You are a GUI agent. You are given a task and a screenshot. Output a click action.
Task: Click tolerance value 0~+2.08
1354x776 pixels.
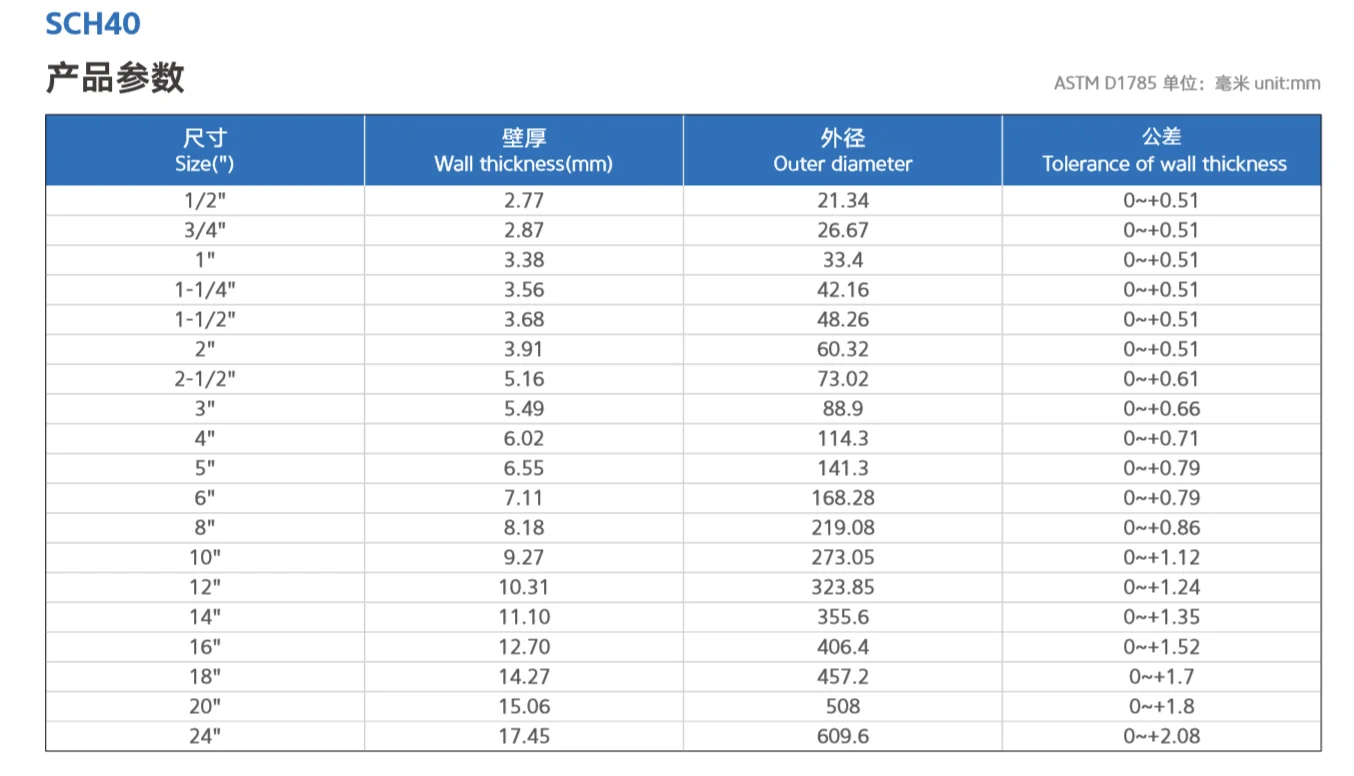pyautogui.click(x=1161, y=737)
